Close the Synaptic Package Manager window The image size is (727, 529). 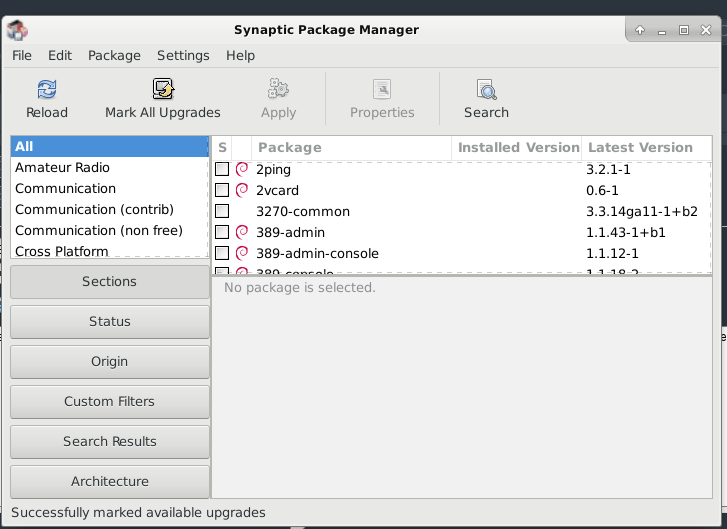(706, 30)
